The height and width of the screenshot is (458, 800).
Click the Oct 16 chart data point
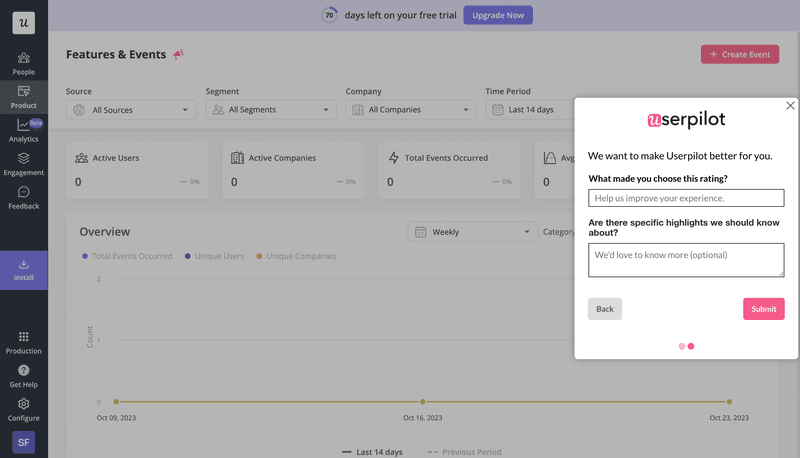point(422,402)
